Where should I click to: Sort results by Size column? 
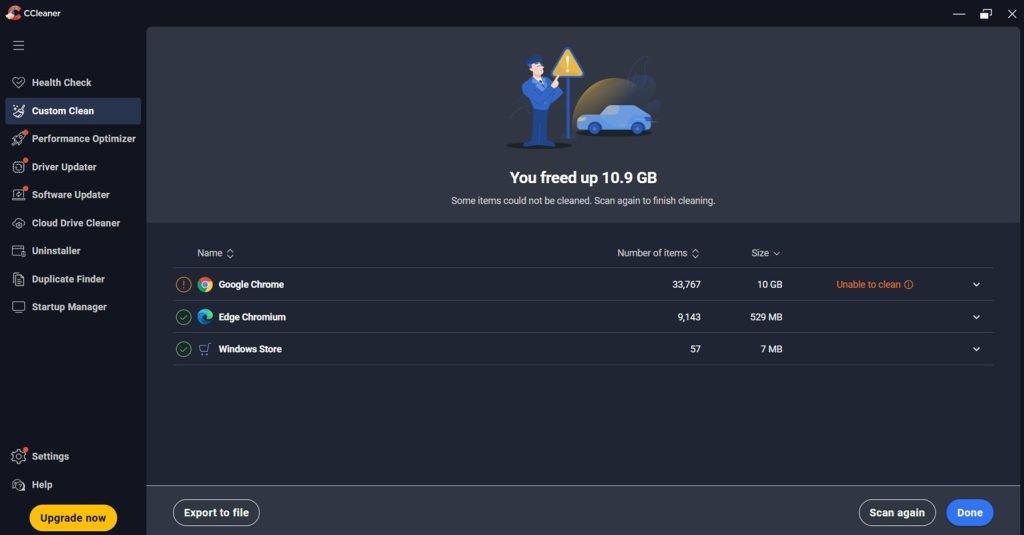765,253
